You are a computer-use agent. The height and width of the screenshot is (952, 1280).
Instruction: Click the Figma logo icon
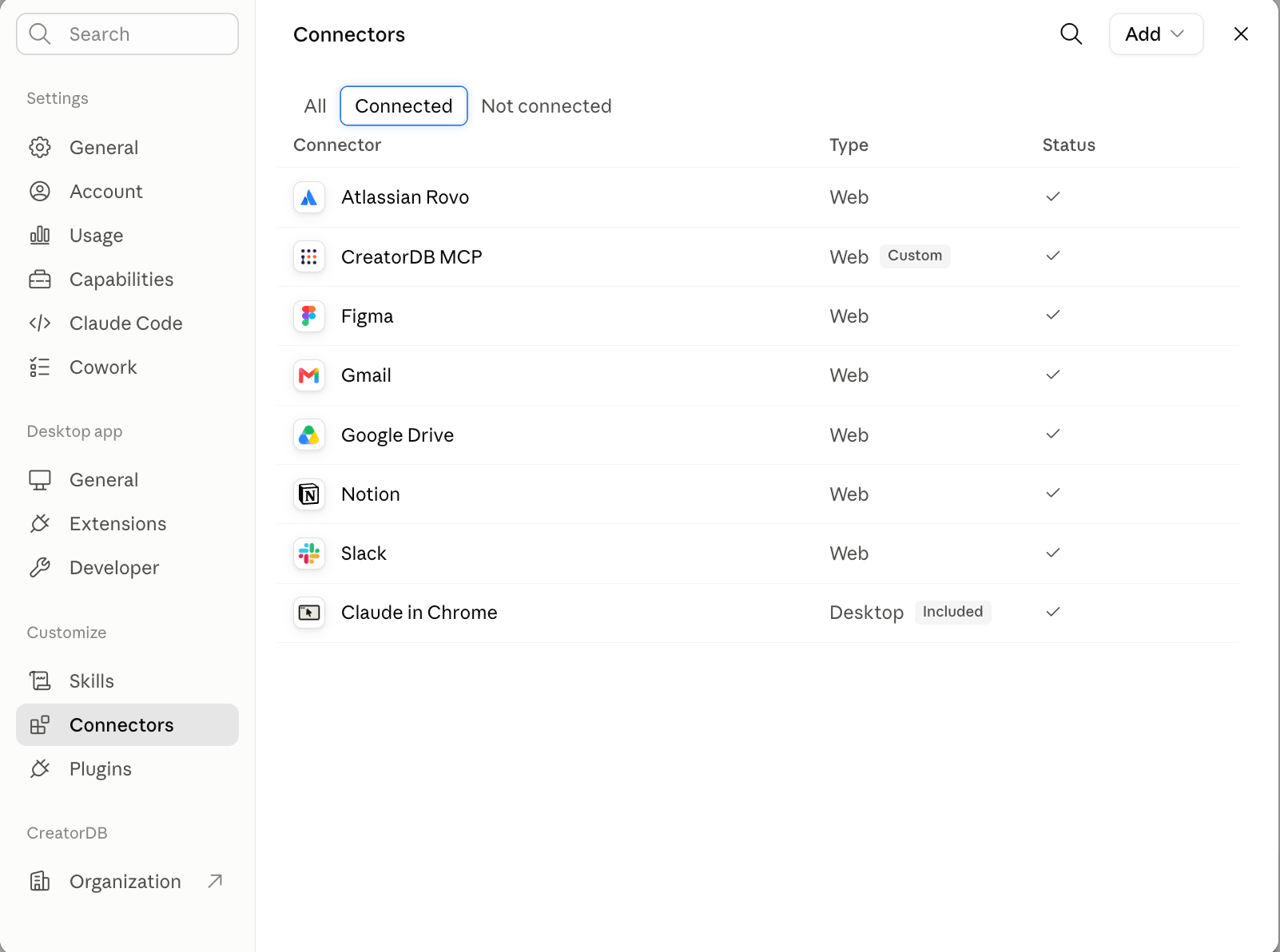coord(309,316)
